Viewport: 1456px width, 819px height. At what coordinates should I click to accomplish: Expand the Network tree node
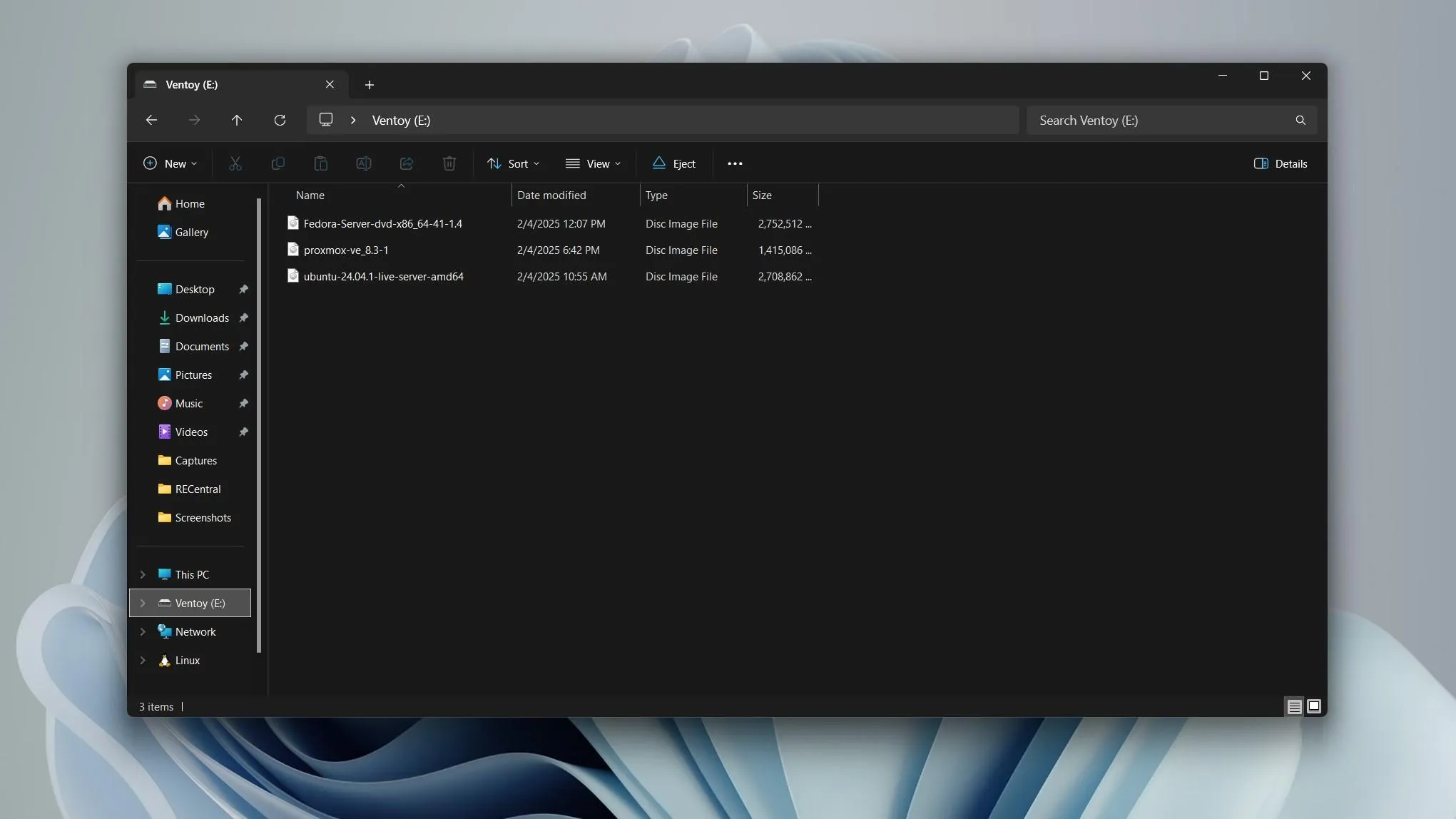point(143,631)
